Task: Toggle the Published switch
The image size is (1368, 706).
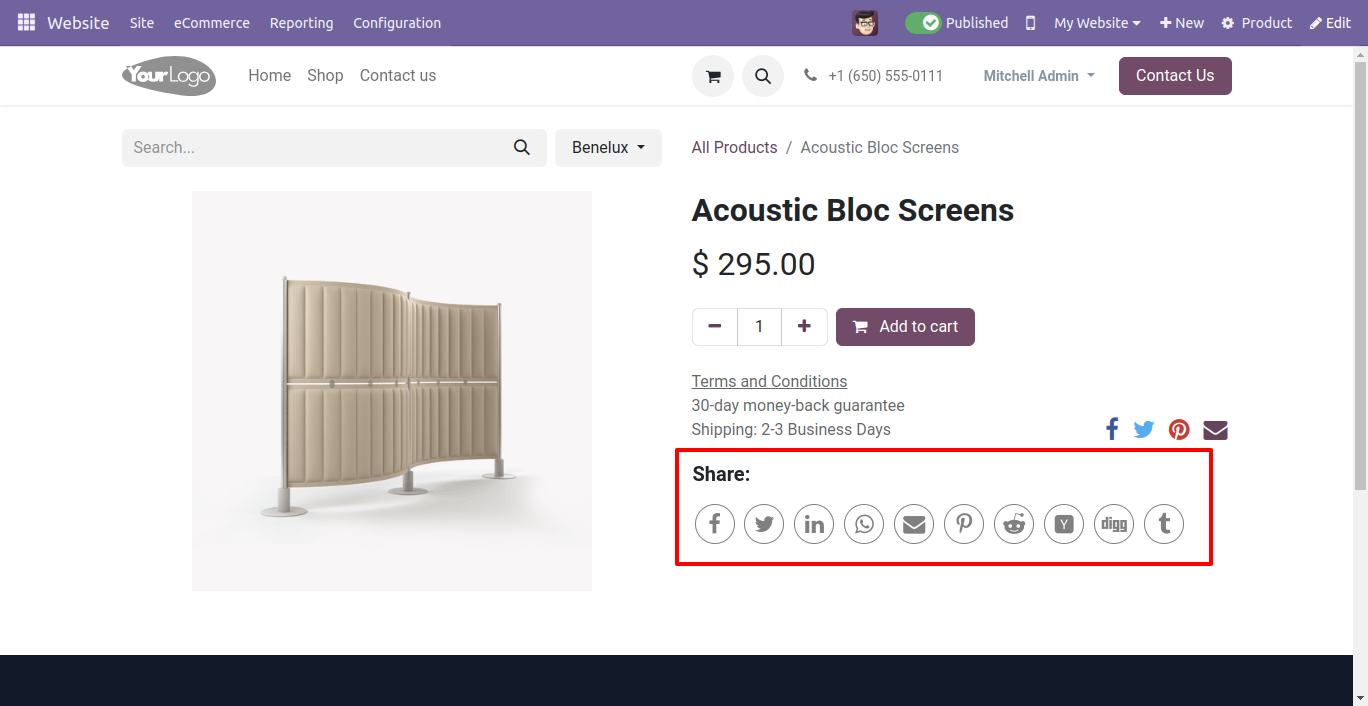Action: click(923, 22)
